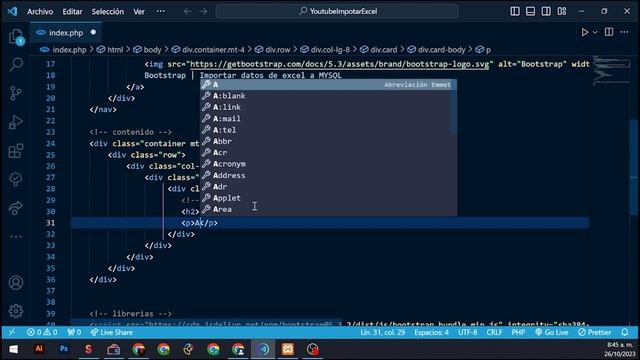
Task: Choose the Applet suggestion
Action: [328, 198]
